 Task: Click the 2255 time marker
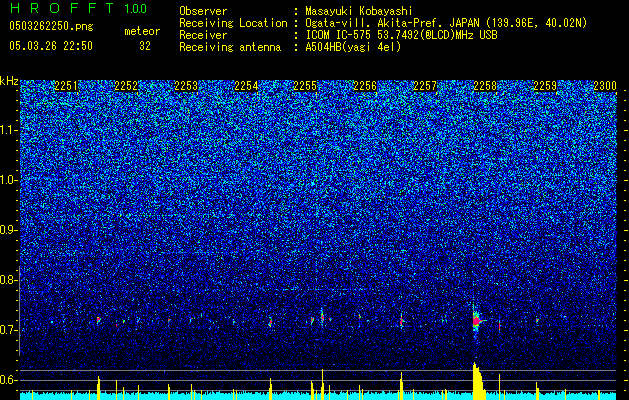click(x=305, y=86)
